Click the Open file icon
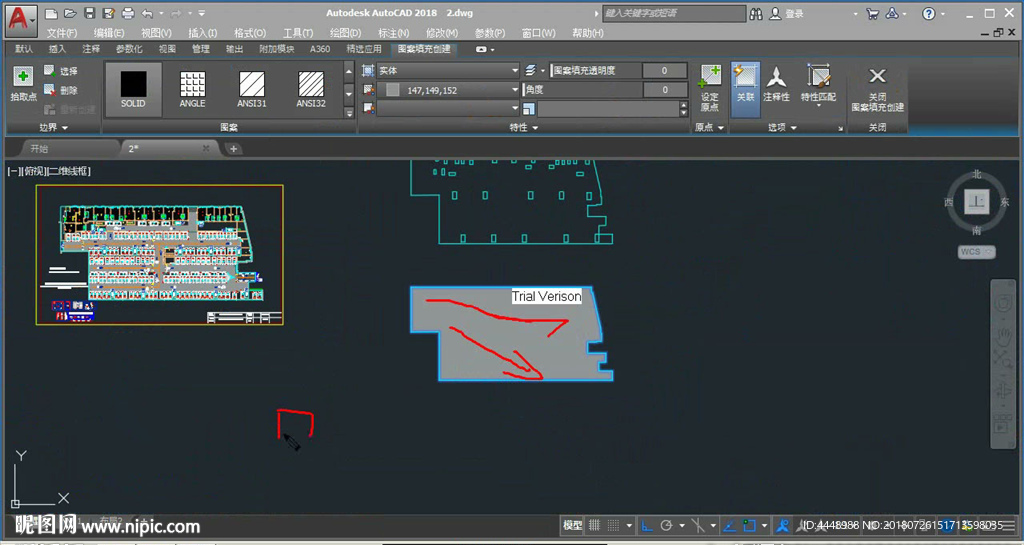 click(x=71, y=13)
